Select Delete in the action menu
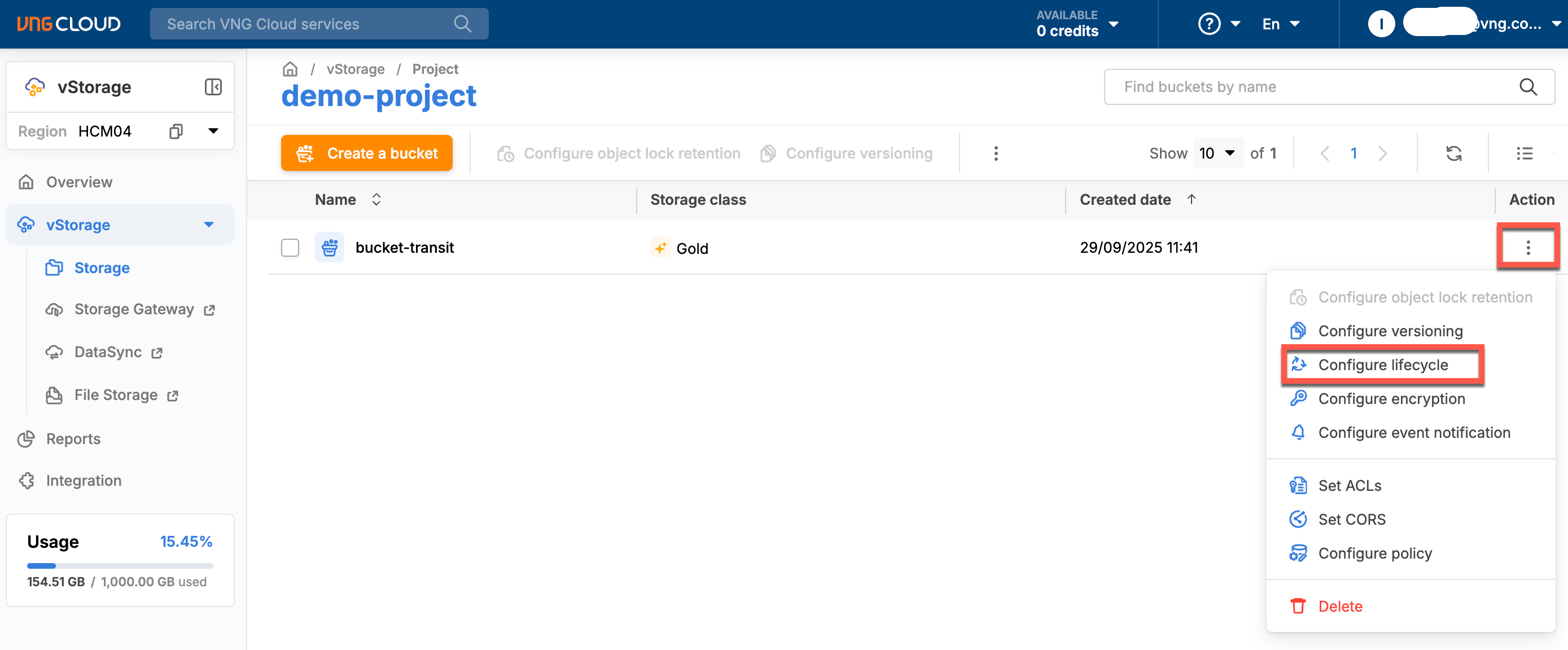 [x=1340, y=606]
